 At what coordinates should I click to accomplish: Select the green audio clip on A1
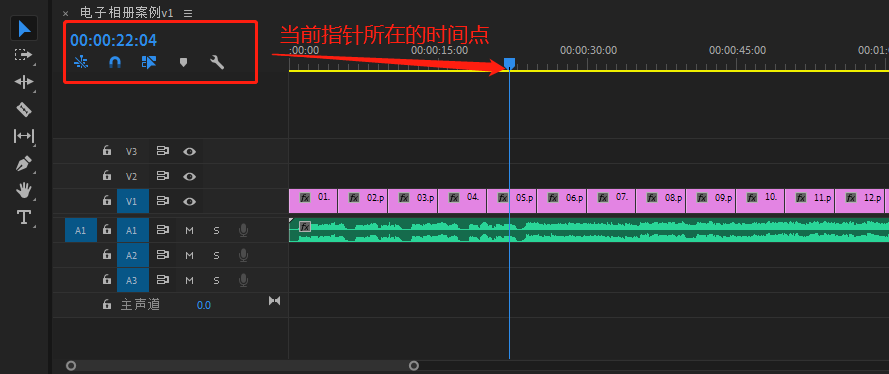[589, 230]
